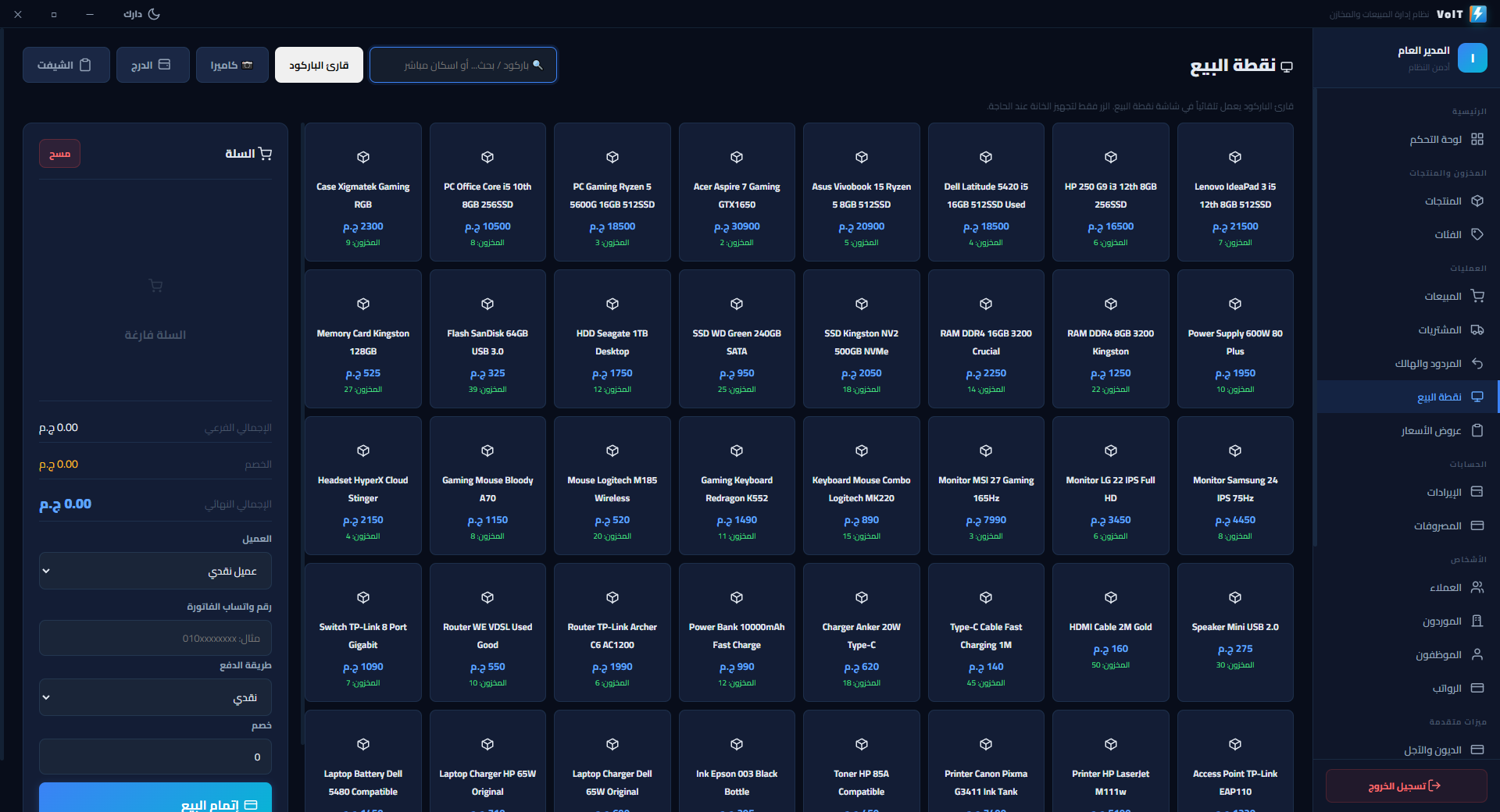Expand the customer (عميل نقدي) dropdown
The image size is (1500, 812).
(155, 571)
